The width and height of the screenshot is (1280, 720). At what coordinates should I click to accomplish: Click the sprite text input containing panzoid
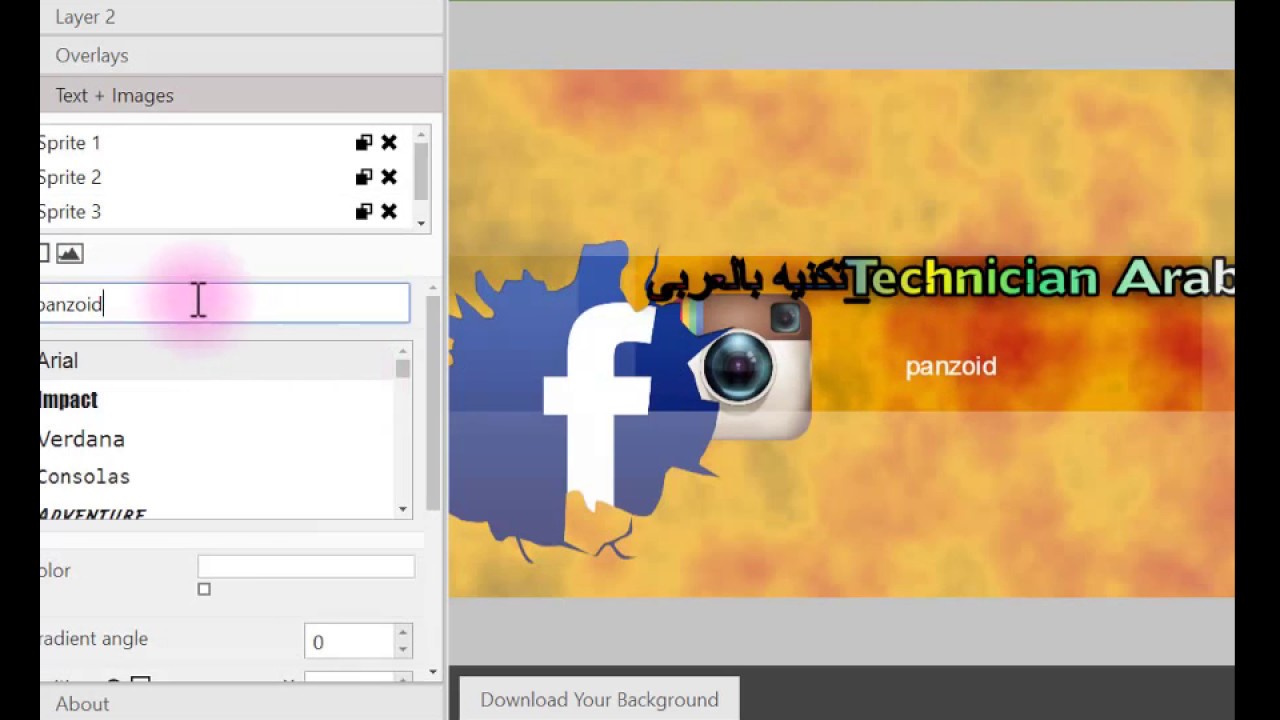tap(224, 303)
